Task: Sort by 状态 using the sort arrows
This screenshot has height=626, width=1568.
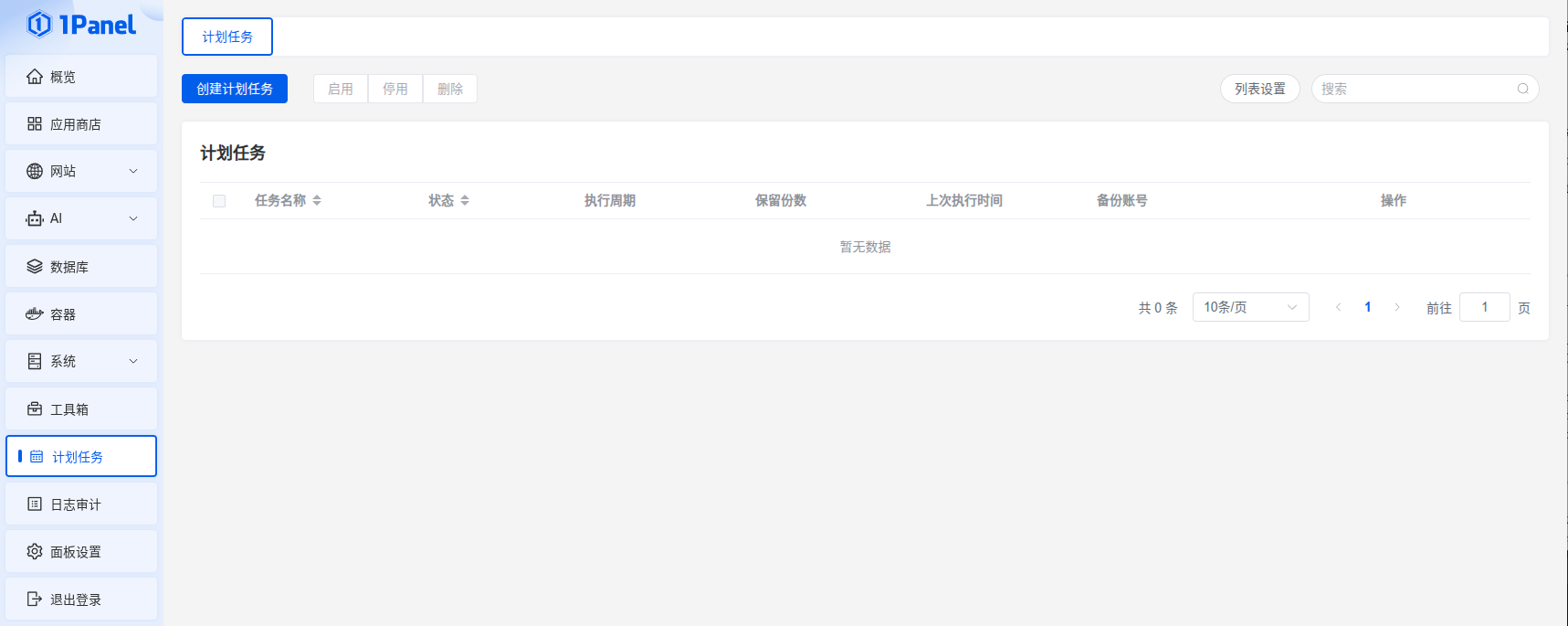Action: point(465,200)
